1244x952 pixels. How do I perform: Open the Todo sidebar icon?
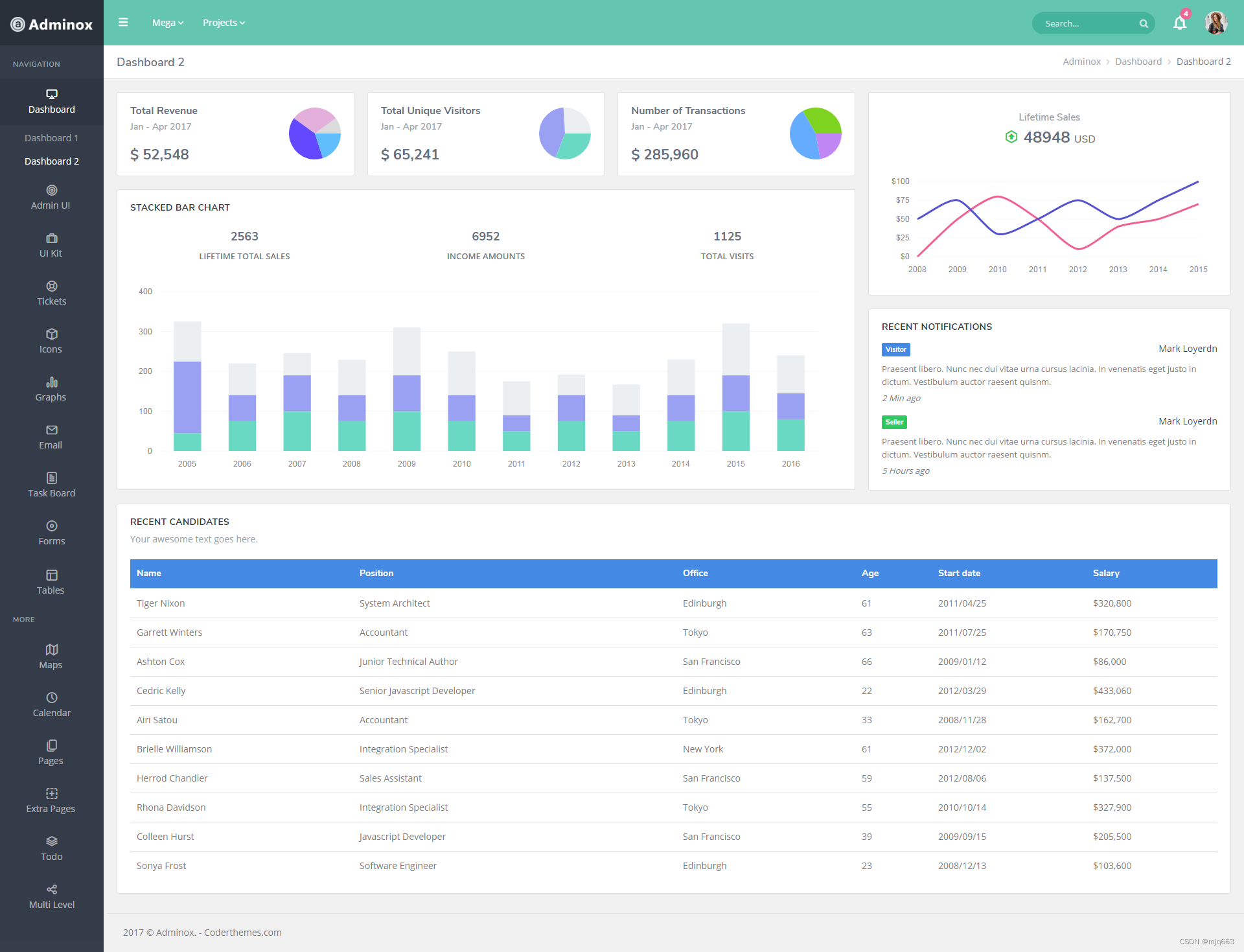[x=52, y=842]
